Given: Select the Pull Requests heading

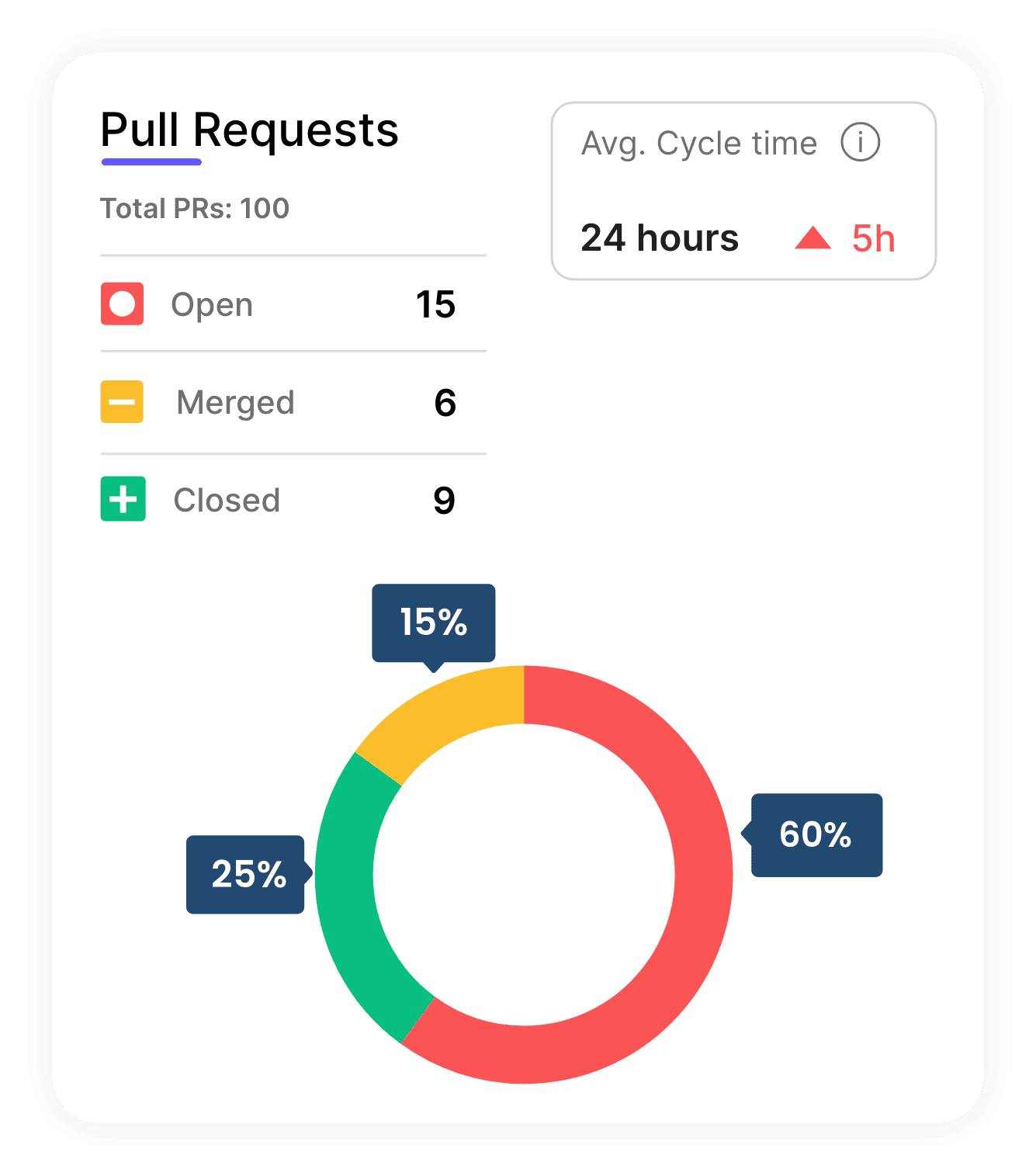Looking at the screenshot, I should pyautogui.click(x=249, y=130).
